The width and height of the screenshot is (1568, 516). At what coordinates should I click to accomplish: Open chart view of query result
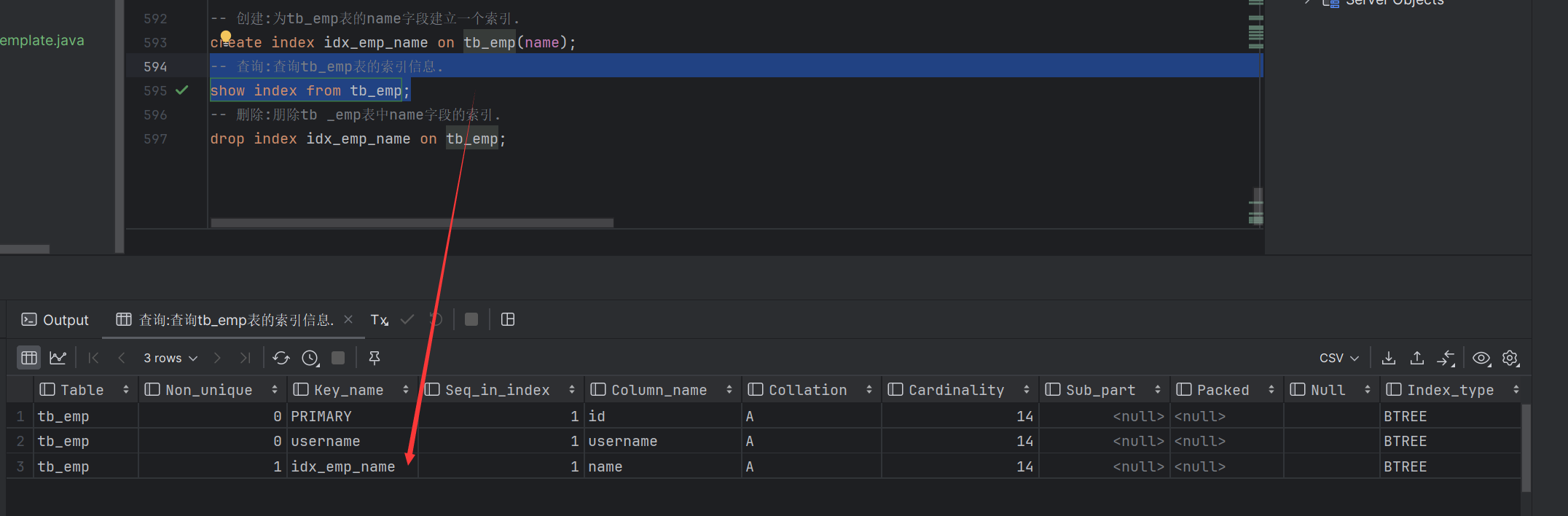(58, 358)
